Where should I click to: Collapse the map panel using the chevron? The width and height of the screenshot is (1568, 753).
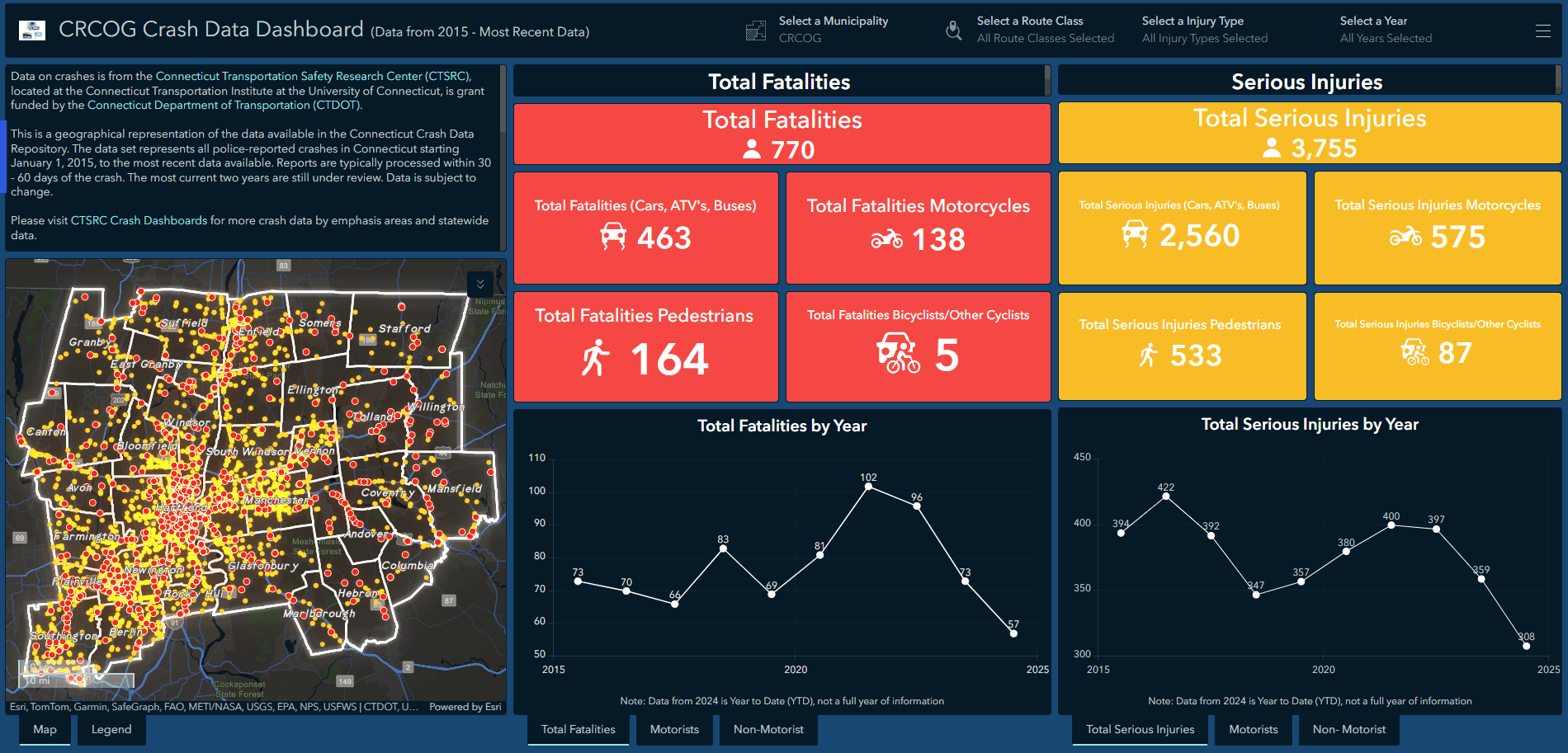click(479, 285)
